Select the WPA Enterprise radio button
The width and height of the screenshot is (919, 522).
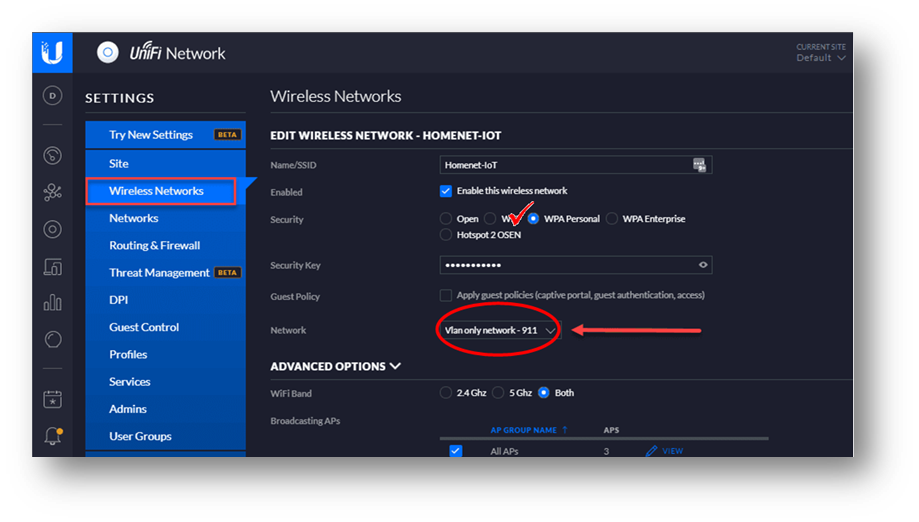tap(612, 219)
